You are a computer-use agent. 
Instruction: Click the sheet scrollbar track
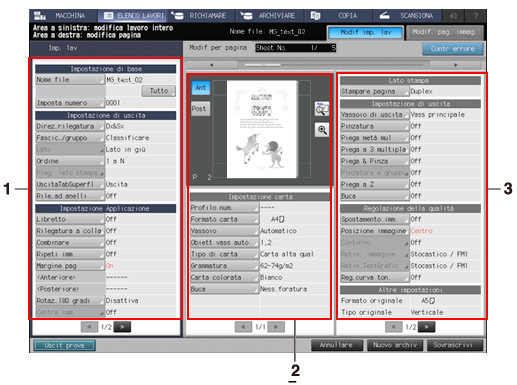coord(333,65)
